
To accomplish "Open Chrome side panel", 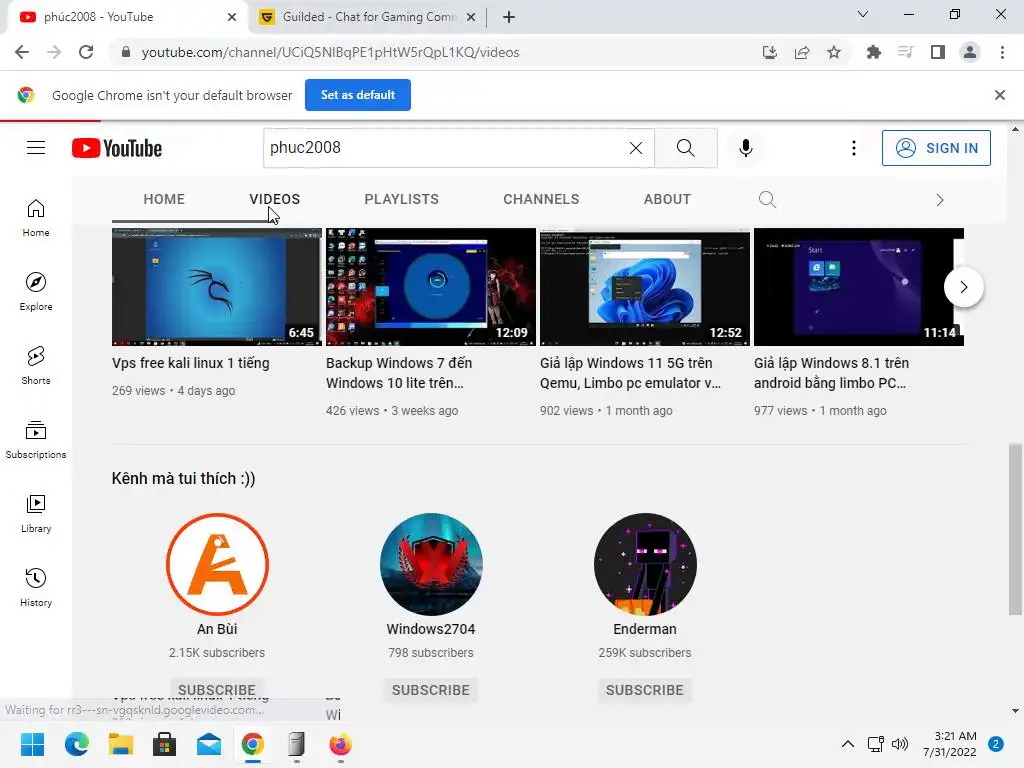I will click(938, 52).
